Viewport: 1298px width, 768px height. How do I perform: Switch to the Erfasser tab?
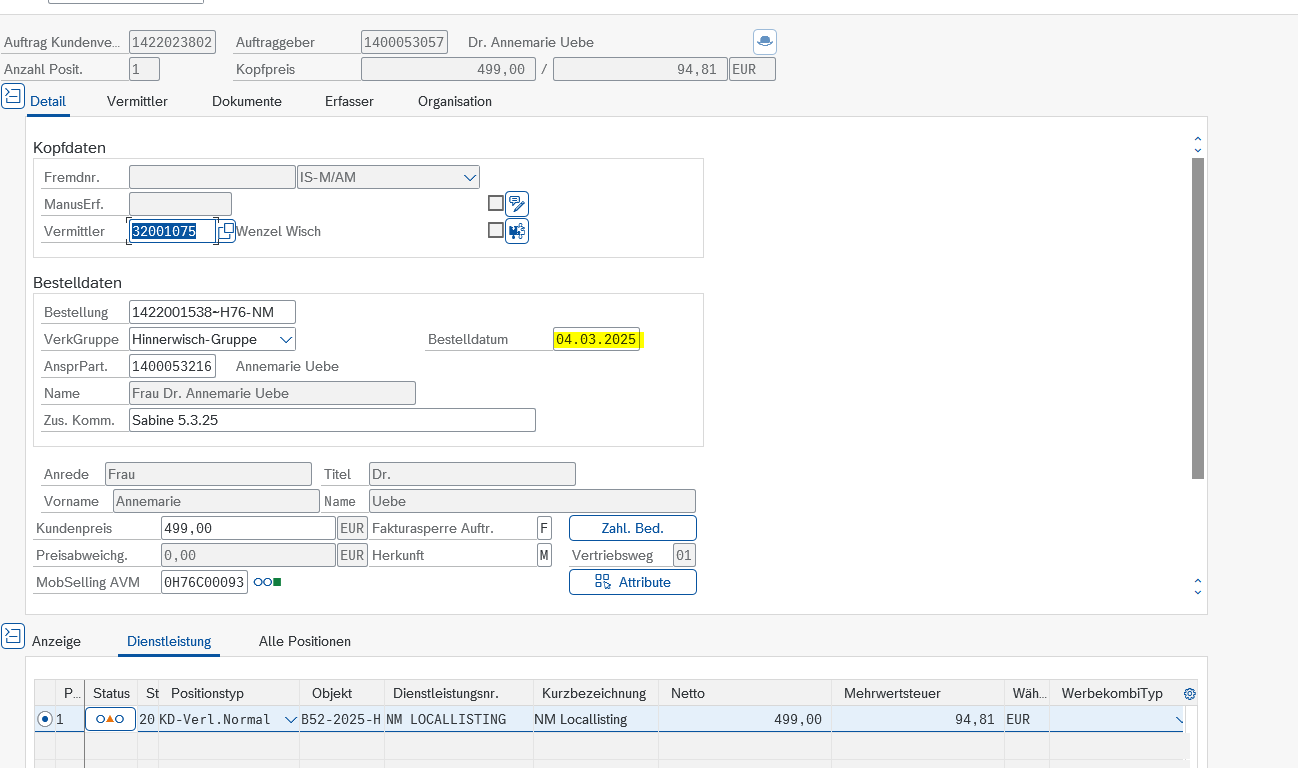tap(349, 101)
